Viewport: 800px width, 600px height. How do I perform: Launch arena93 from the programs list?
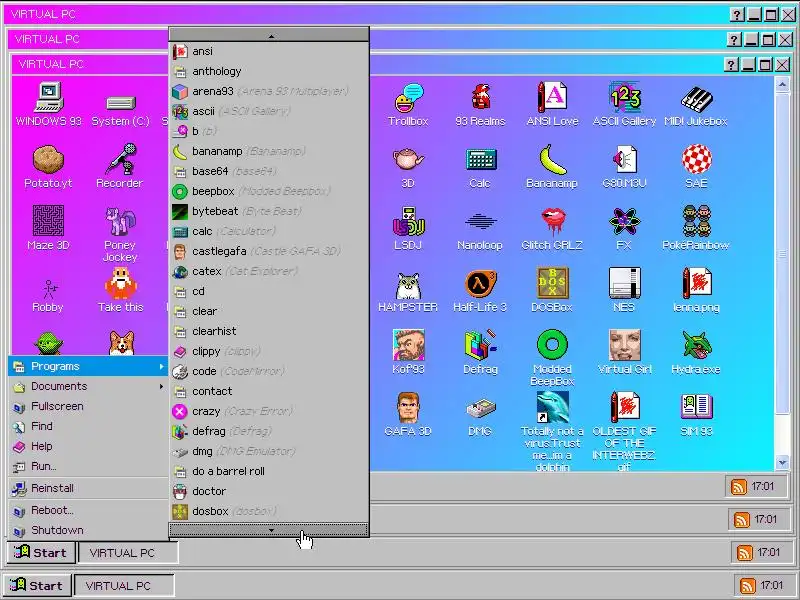coord(269,91)
